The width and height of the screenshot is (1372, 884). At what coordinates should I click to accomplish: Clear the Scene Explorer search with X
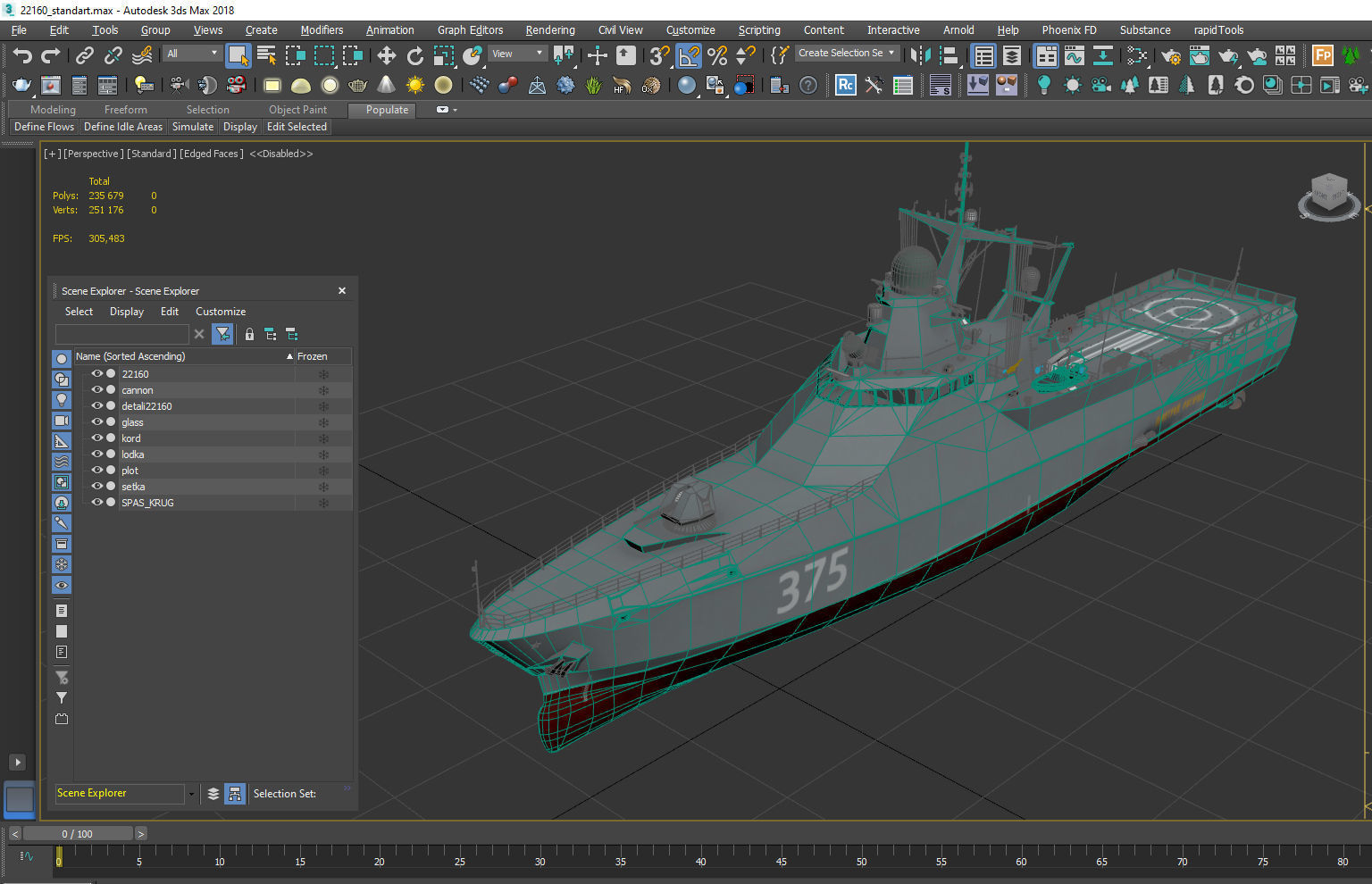click(199, 334)
